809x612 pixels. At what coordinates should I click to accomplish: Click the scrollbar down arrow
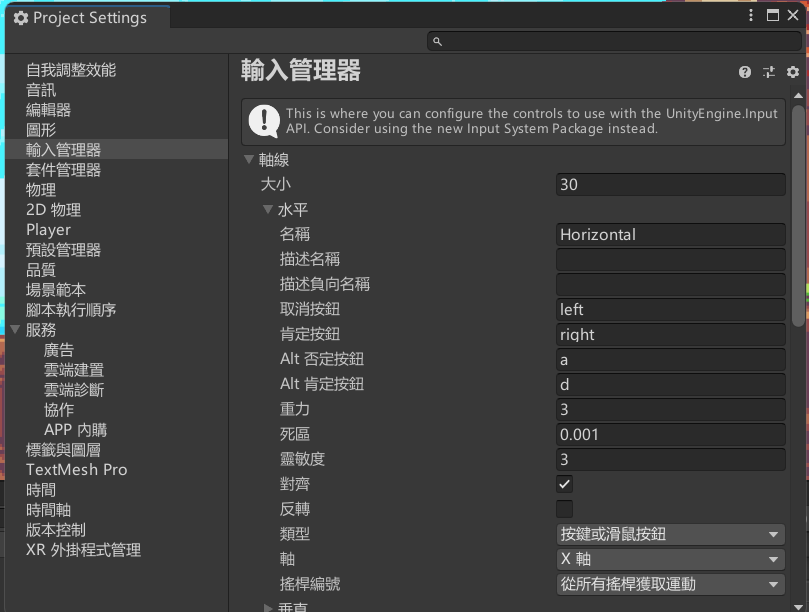coord(798,607)
